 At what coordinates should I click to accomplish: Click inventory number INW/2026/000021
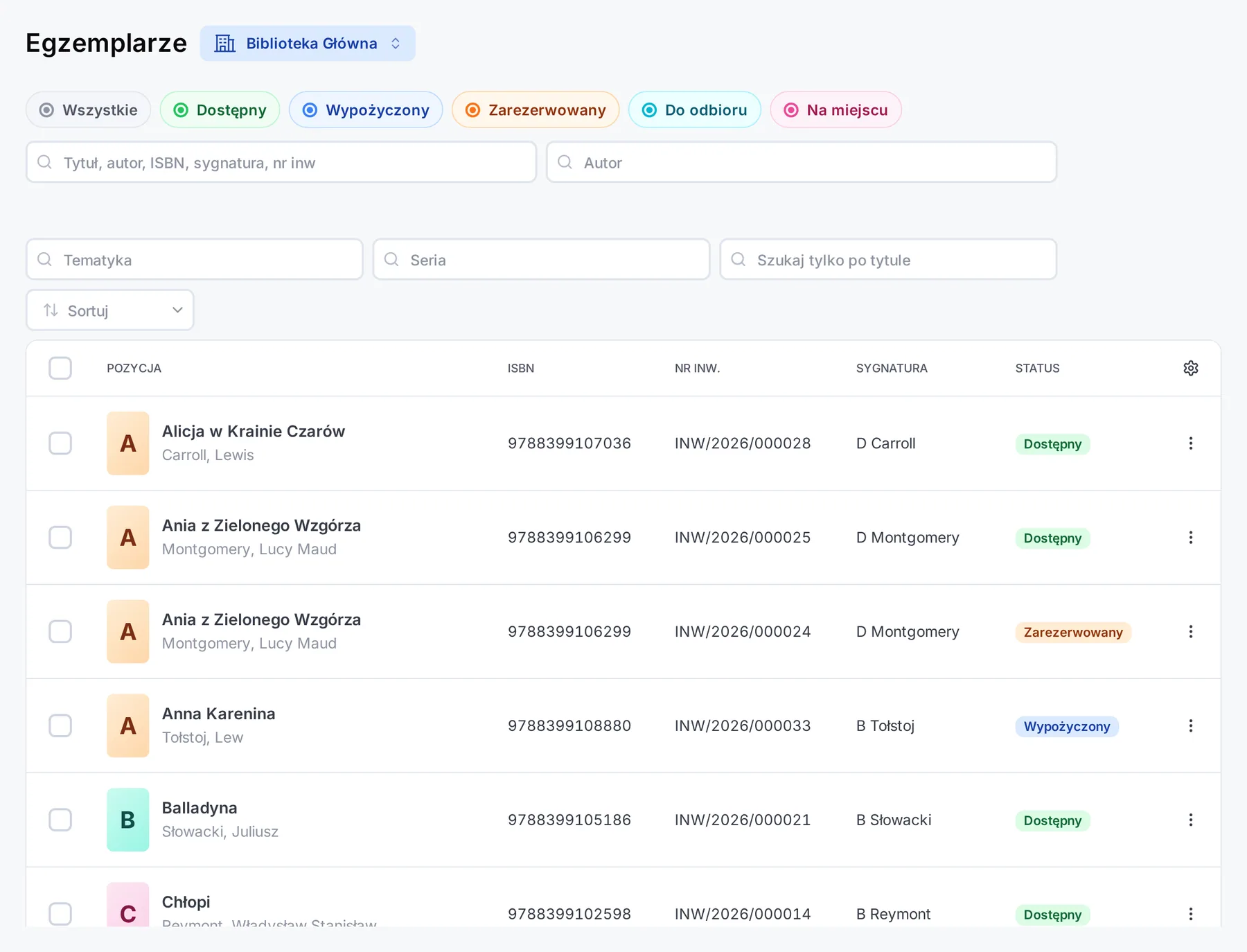pos(743,820)
